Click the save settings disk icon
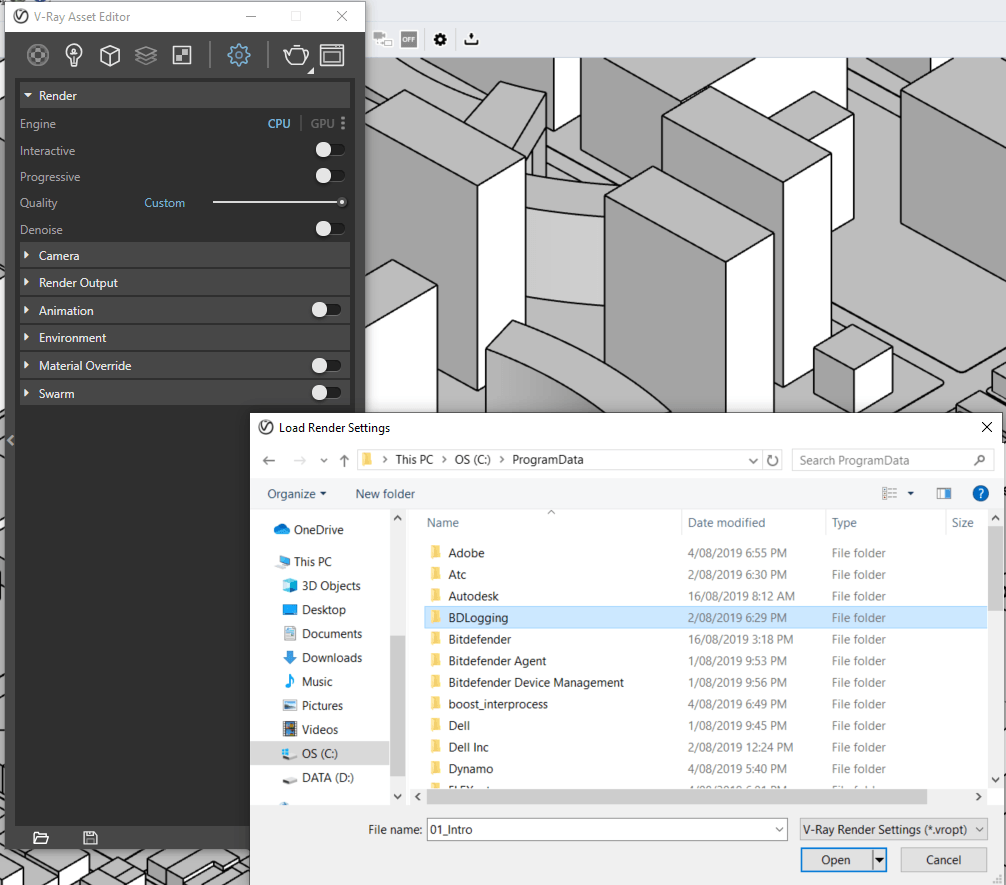The height and width of the screenshot is (885, 1006). [x=90, y=838]
